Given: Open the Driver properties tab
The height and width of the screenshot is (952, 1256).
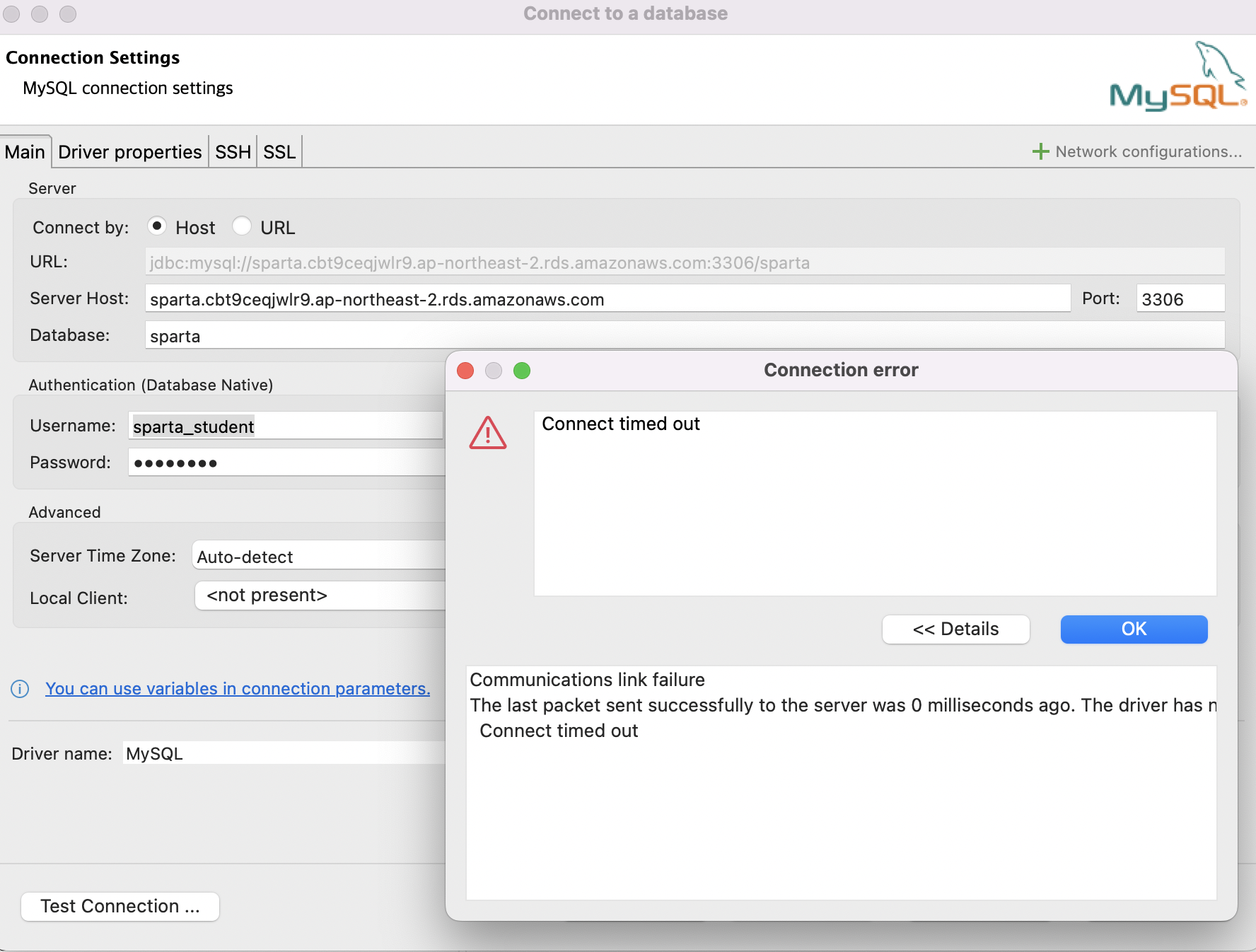Looking at the screenshot, I should click(x=130, y=152).
